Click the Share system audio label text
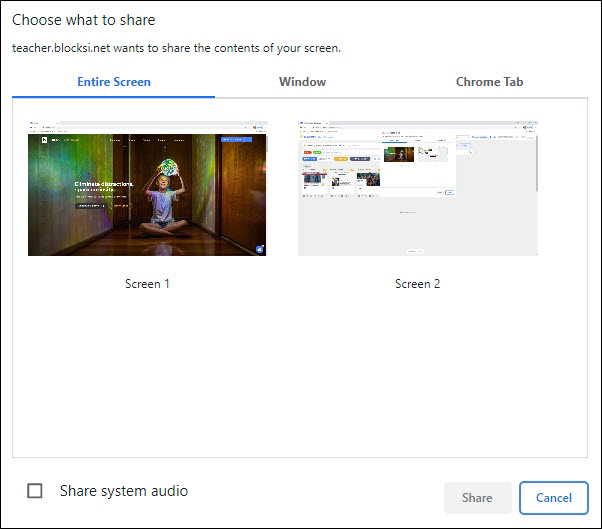Viewport: 602px width, 529px height. point(124,491)
